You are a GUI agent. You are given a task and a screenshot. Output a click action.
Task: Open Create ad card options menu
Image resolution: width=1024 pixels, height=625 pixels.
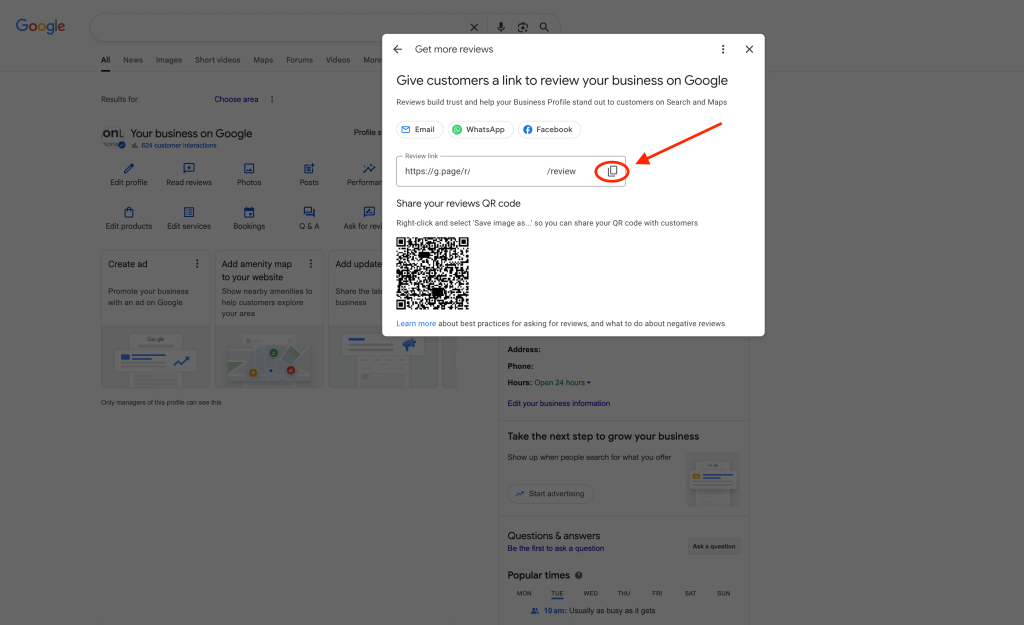[x=197, y=264]
